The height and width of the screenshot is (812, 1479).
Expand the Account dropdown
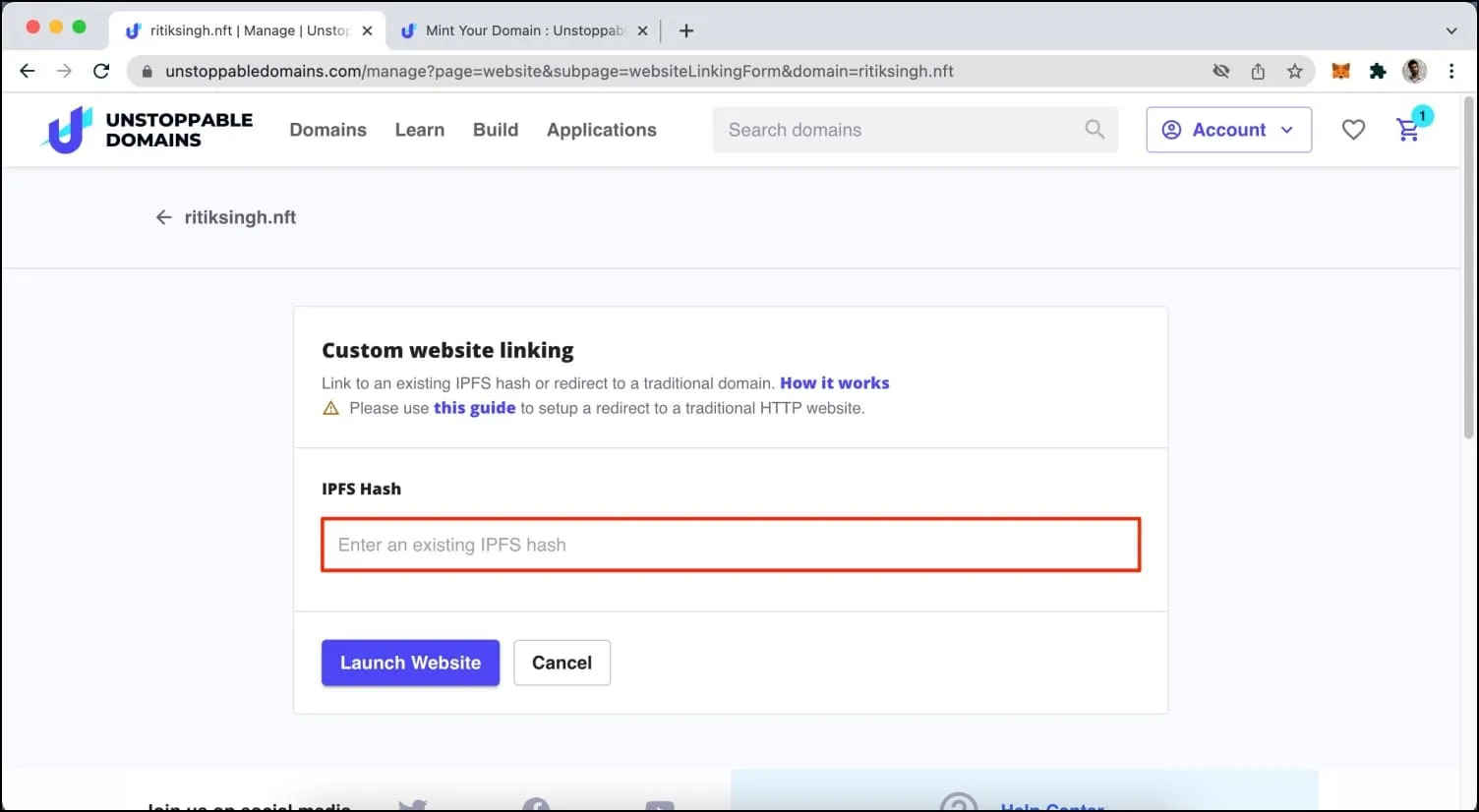point(1228,130)
